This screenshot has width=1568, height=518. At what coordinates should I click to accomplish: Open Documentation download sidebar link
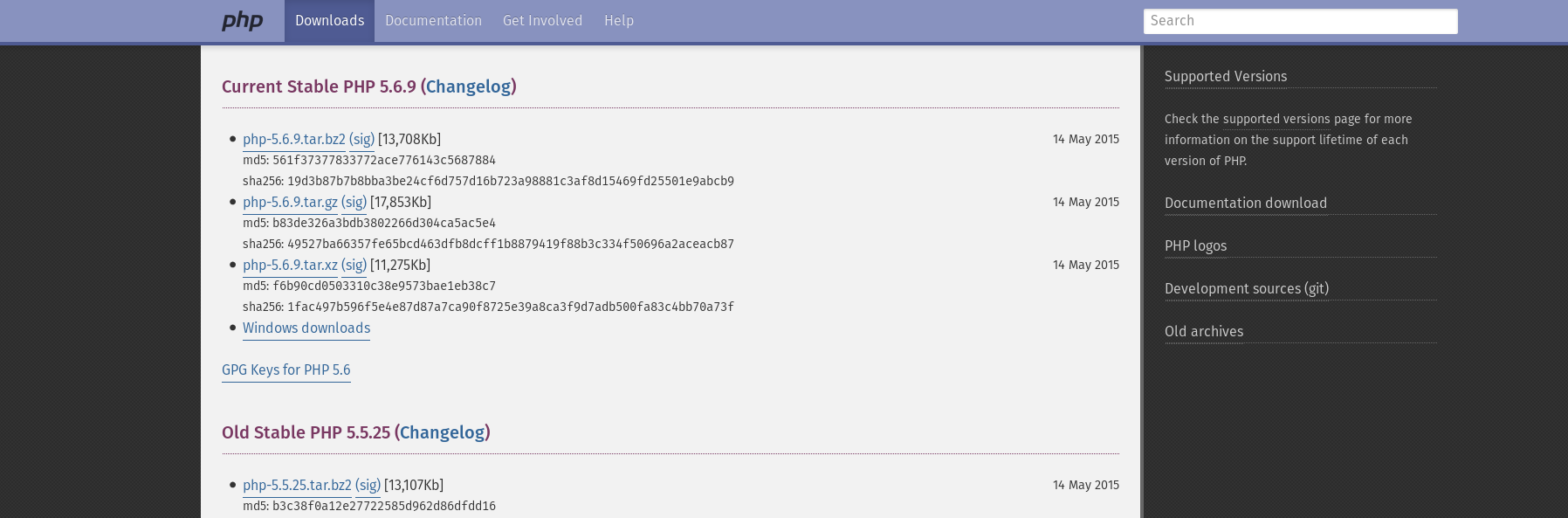[x=1246, y=203]
